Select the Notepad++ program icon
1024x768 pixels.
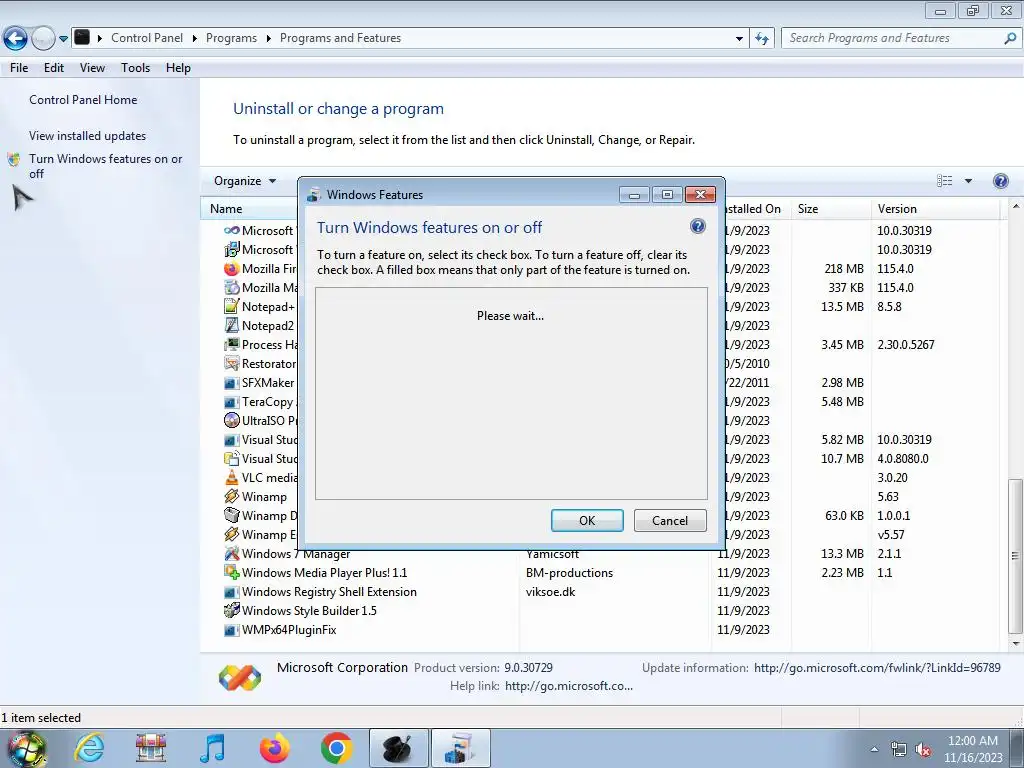(x=231, y=306)
